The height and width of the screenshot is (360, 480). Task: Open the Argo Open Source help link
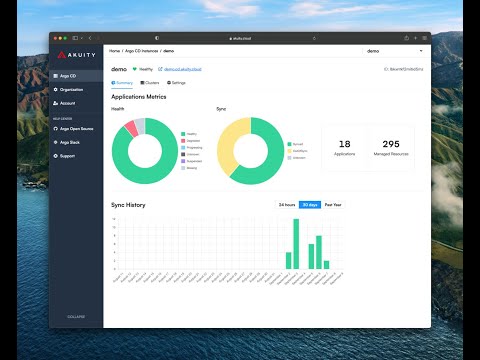coord(76,129)
